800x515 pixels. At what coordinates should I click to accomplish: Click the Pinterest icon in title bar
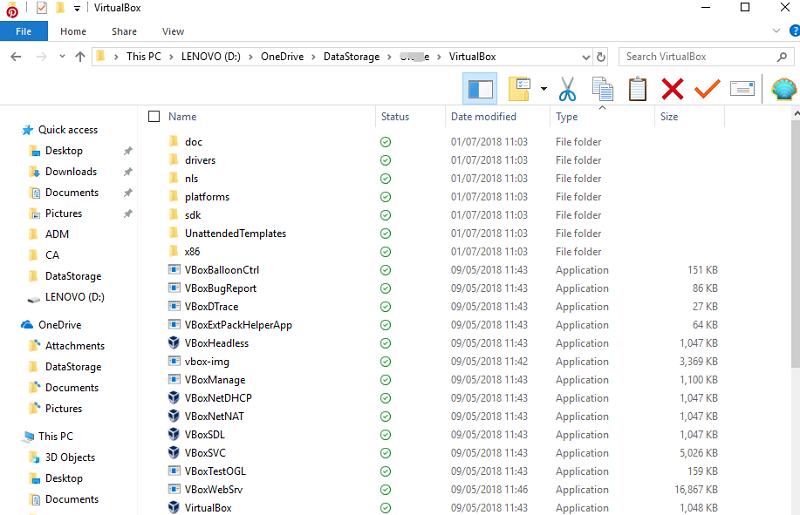point(12,10)
